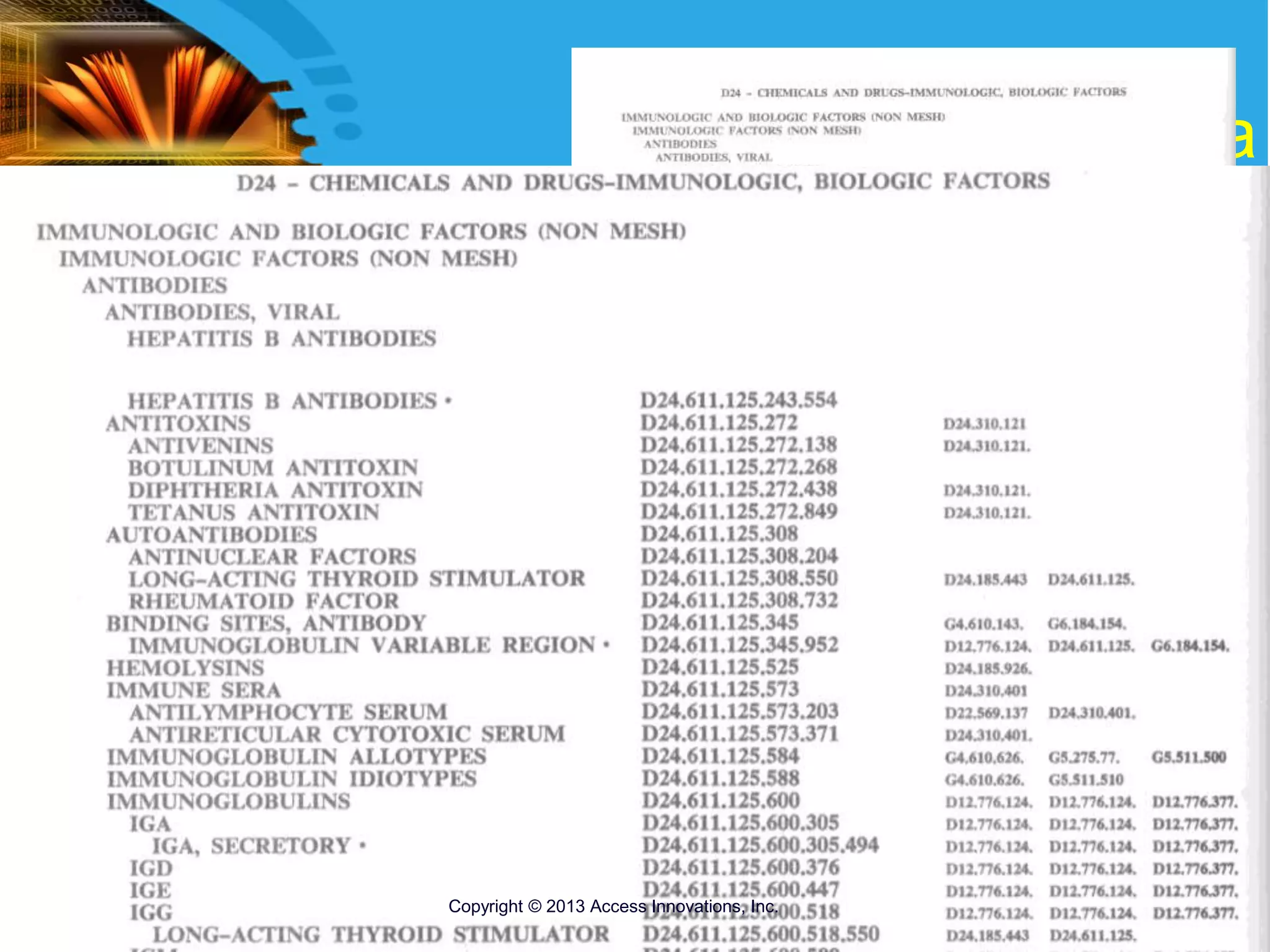Viewport: 1270px width, 952px height.
Task: Click the IGD term
Action: 151,868
